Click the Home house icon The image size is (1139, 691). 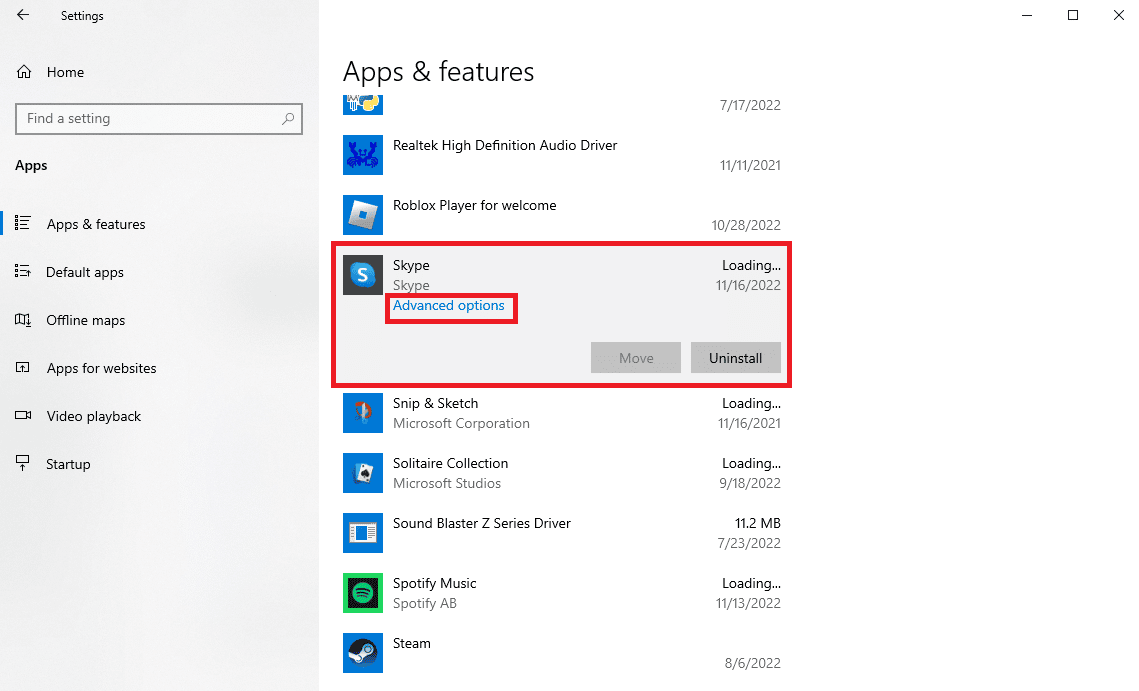pyautogui.click(x=24, y=72)
